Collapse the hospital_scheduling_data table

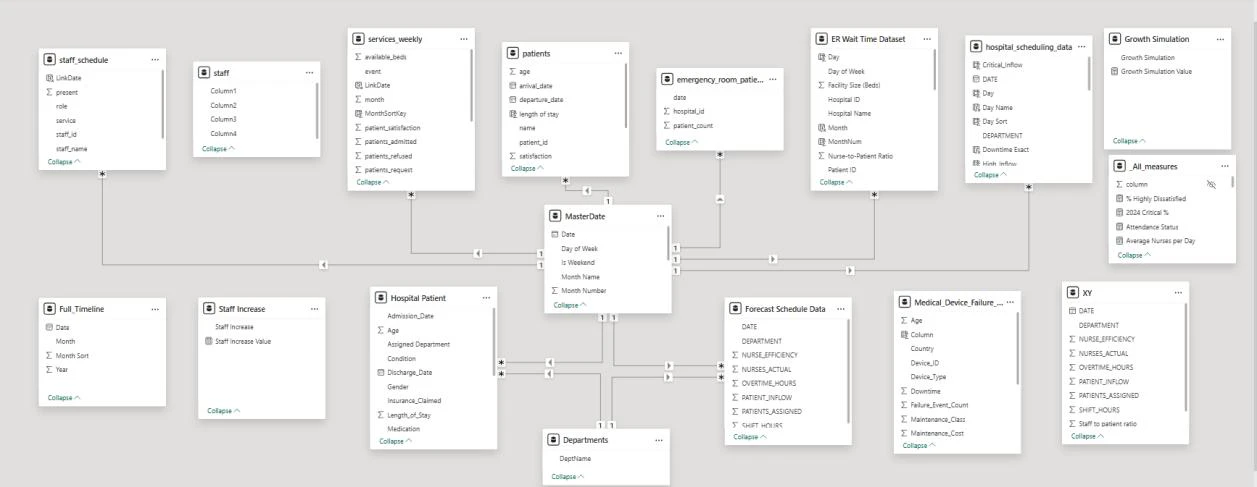(990, 174)
